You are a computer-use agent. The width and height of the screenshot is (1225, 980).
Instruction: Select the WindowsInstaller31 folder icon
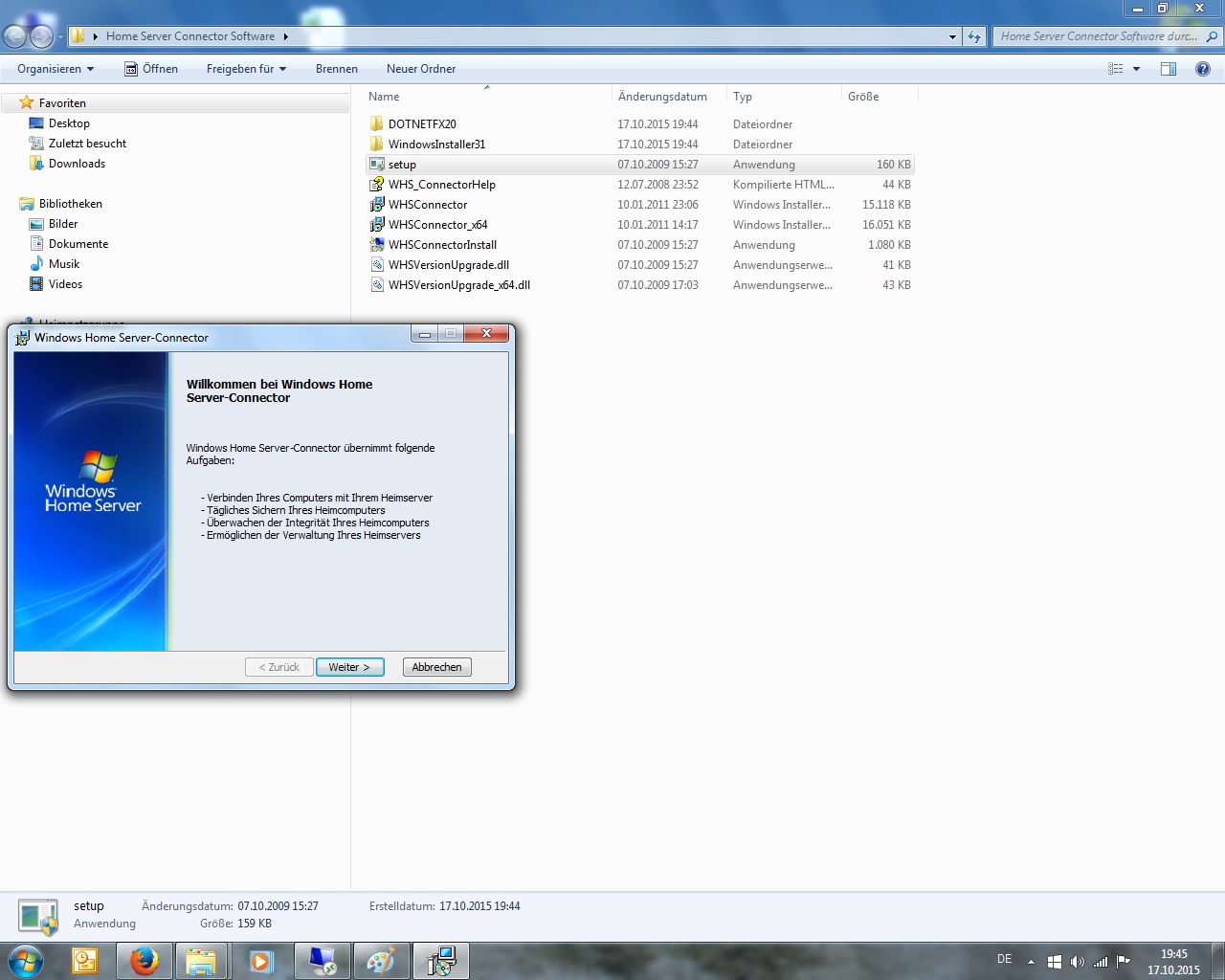coord(377,144)
